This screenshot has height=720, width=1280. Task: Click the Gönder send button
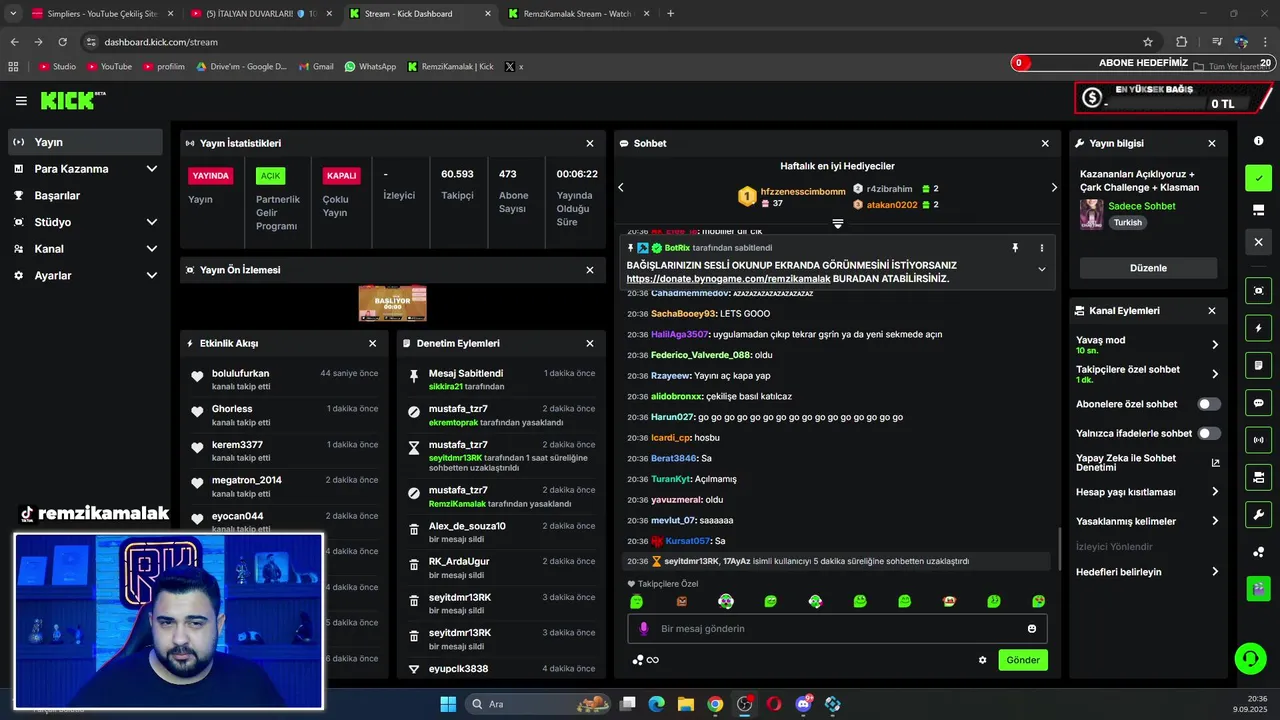1023,660
